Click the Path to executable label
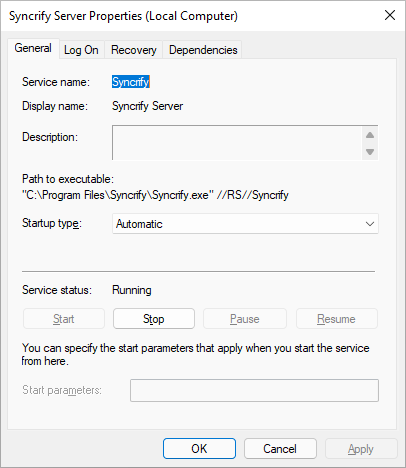 point(68,179)
